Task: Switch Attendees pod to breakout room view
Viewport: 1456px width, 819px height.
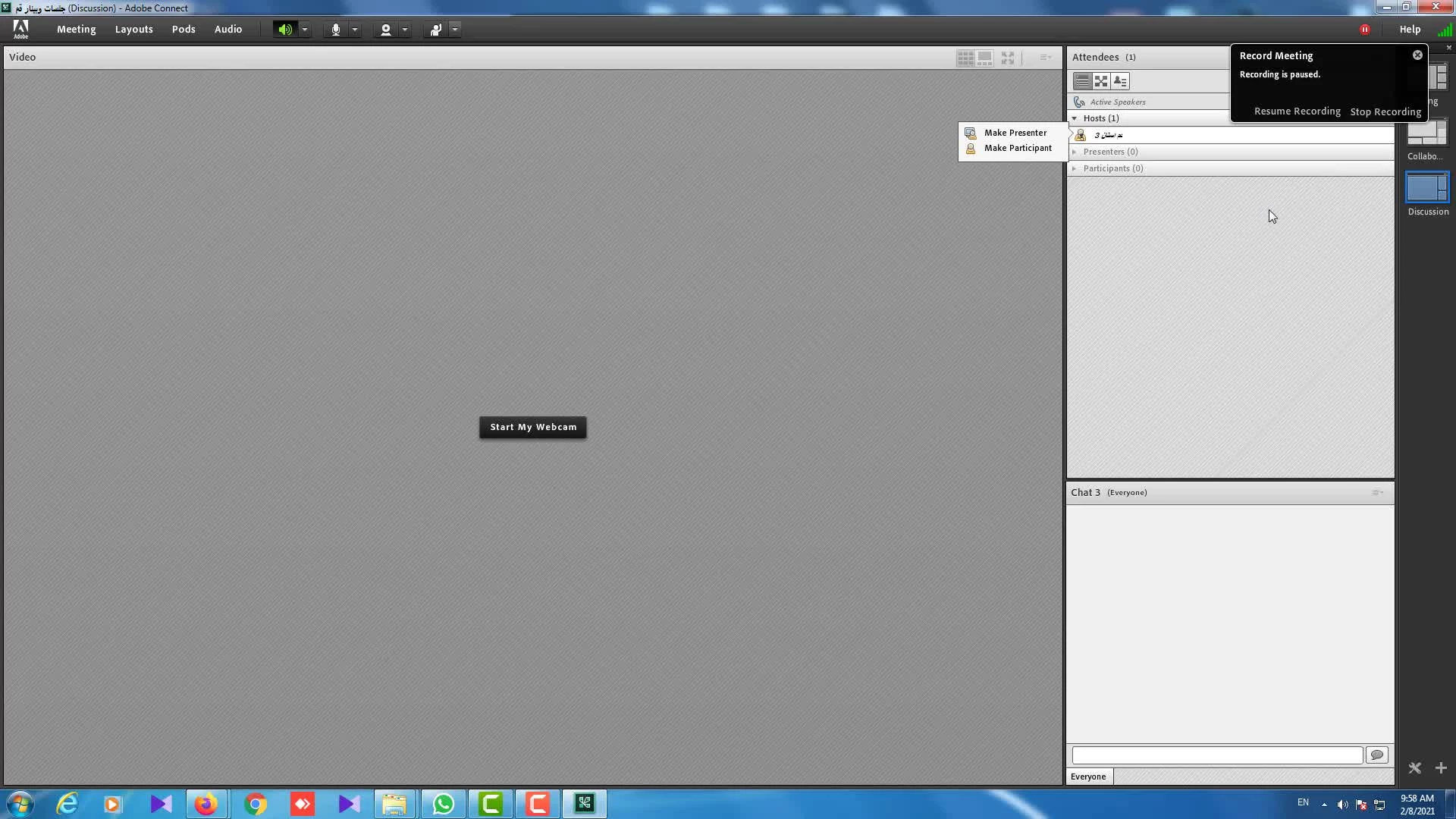Action: click(1101, 81)
